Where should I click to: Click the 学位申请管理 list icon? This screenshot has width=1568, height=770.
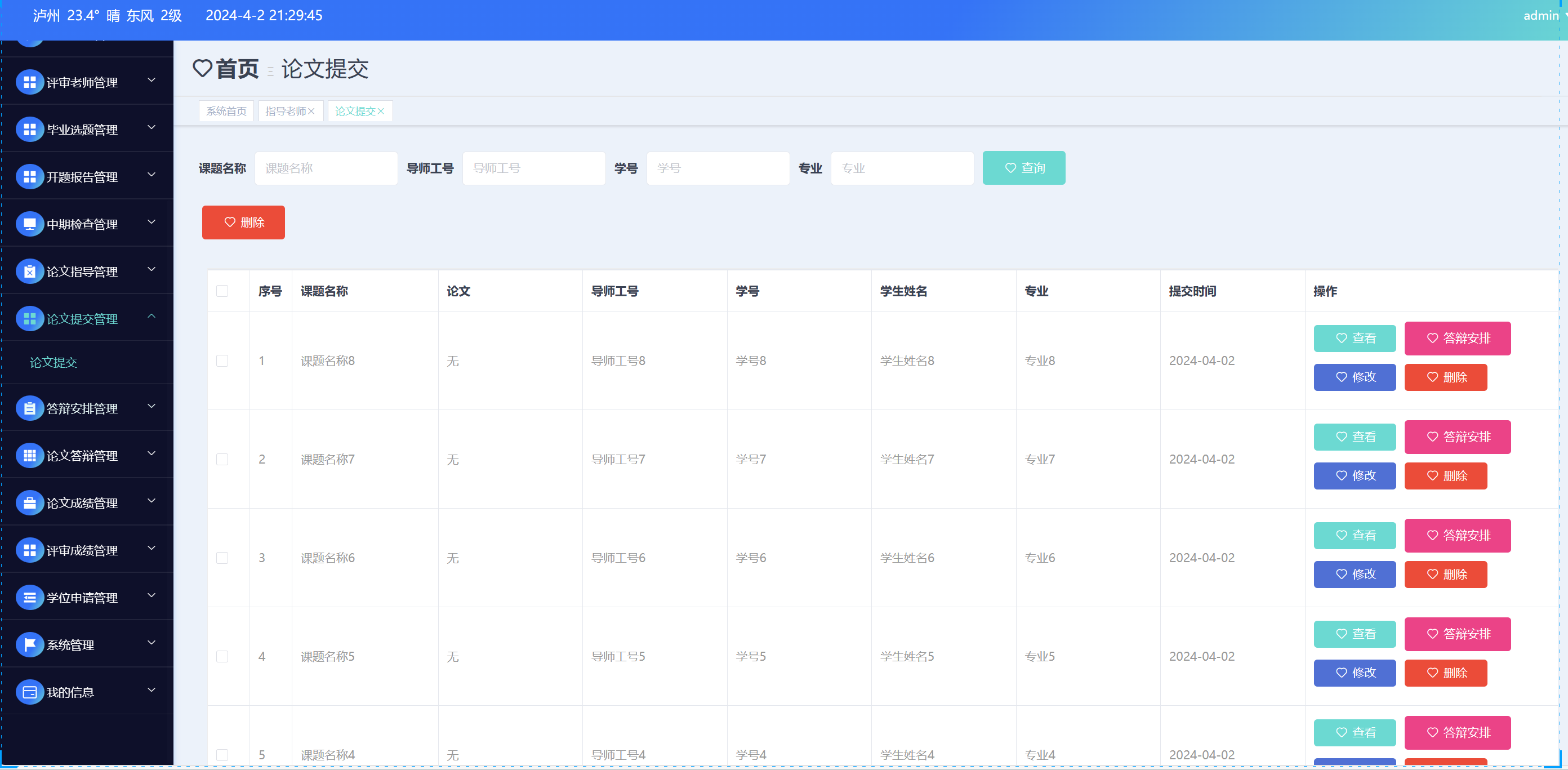click(x=29, y=598)
